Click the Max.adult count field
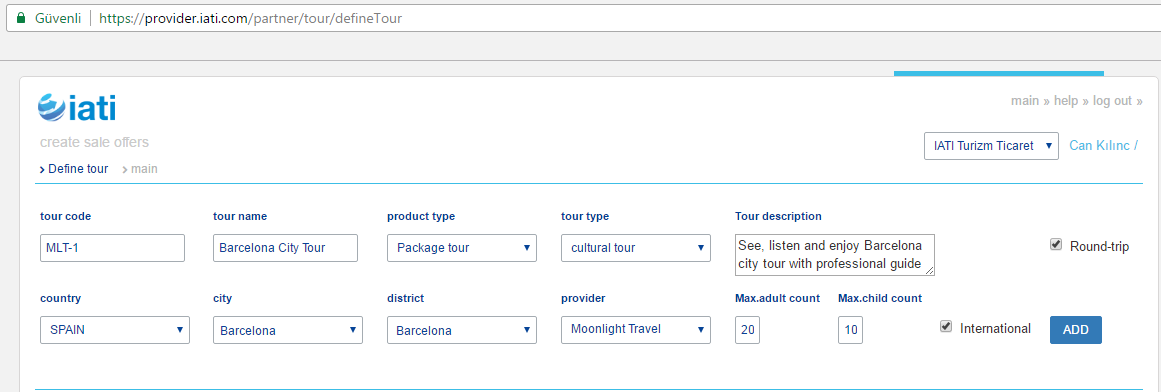Viewport: 1161px width, 392px height. click(748, 330)
